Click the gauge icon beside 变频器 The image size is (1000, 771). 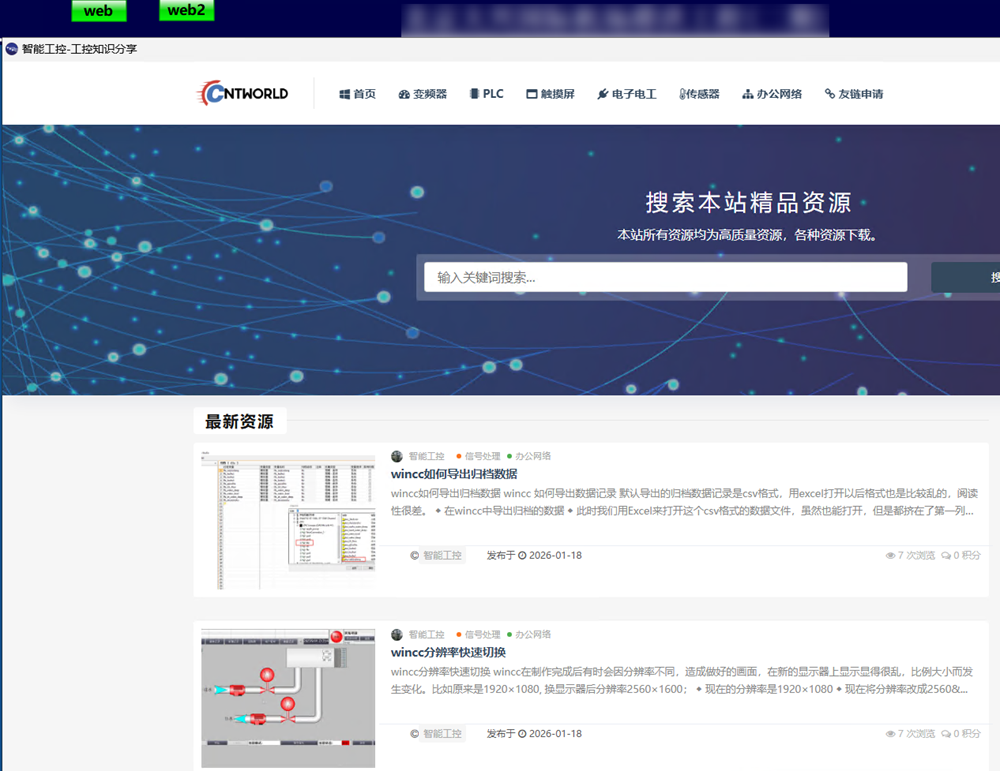click(404, 94)
